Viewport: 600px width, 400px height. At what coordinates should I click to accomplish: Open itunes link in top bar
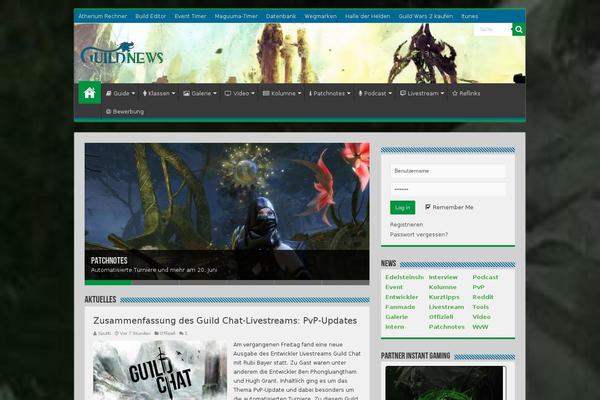[470, 16]
